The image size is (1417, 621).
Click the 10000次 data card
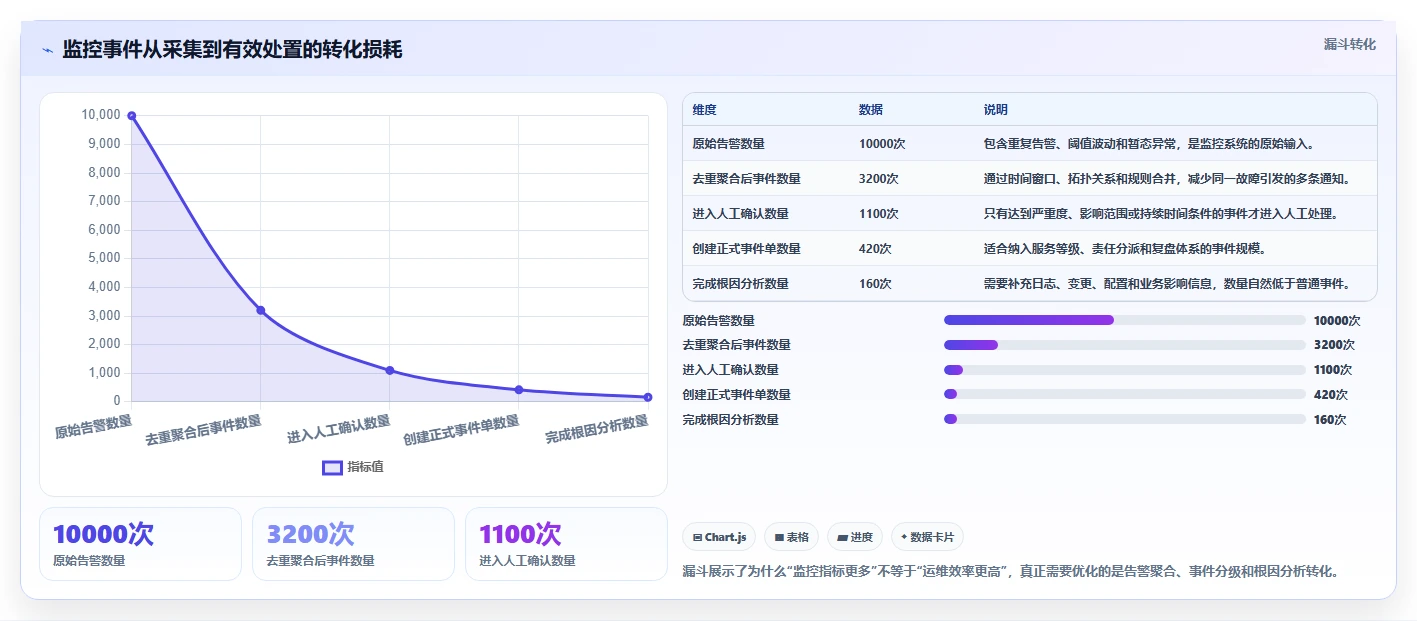[x=140, y=544]
